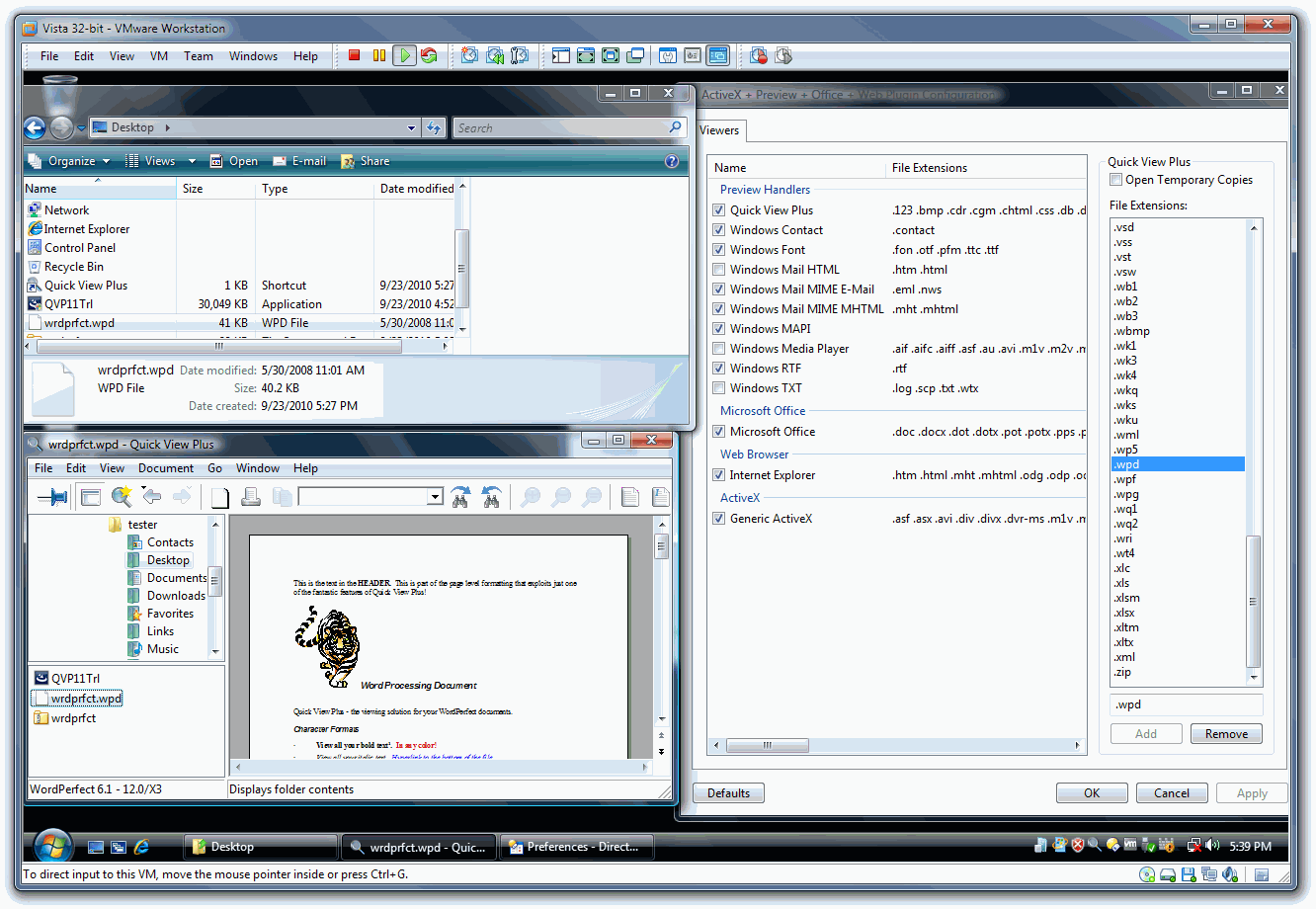Click Explorer Back arrow button

(35, 127)
